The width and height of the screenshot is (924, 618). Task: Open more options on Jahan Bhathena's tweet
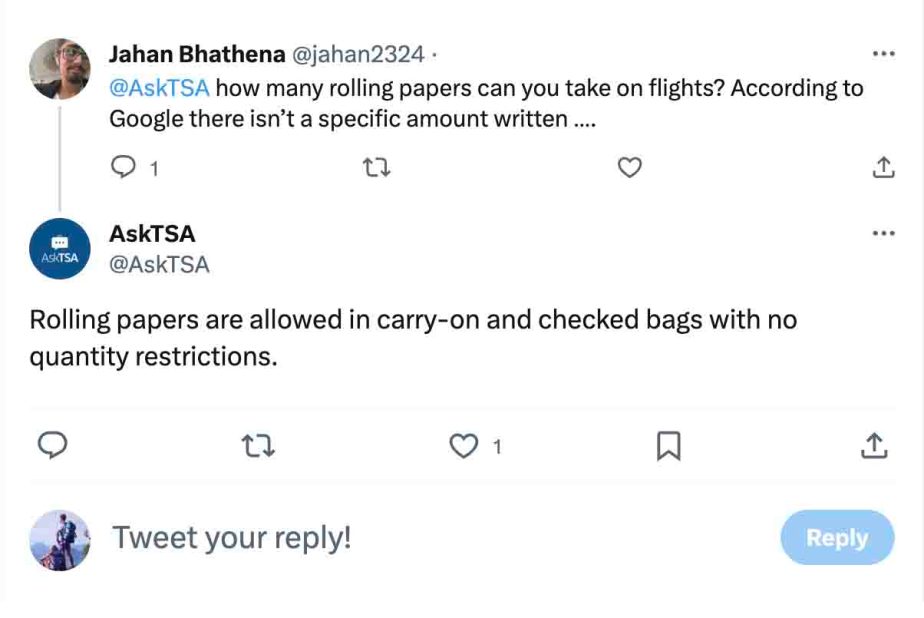click(x=883, y=53)
